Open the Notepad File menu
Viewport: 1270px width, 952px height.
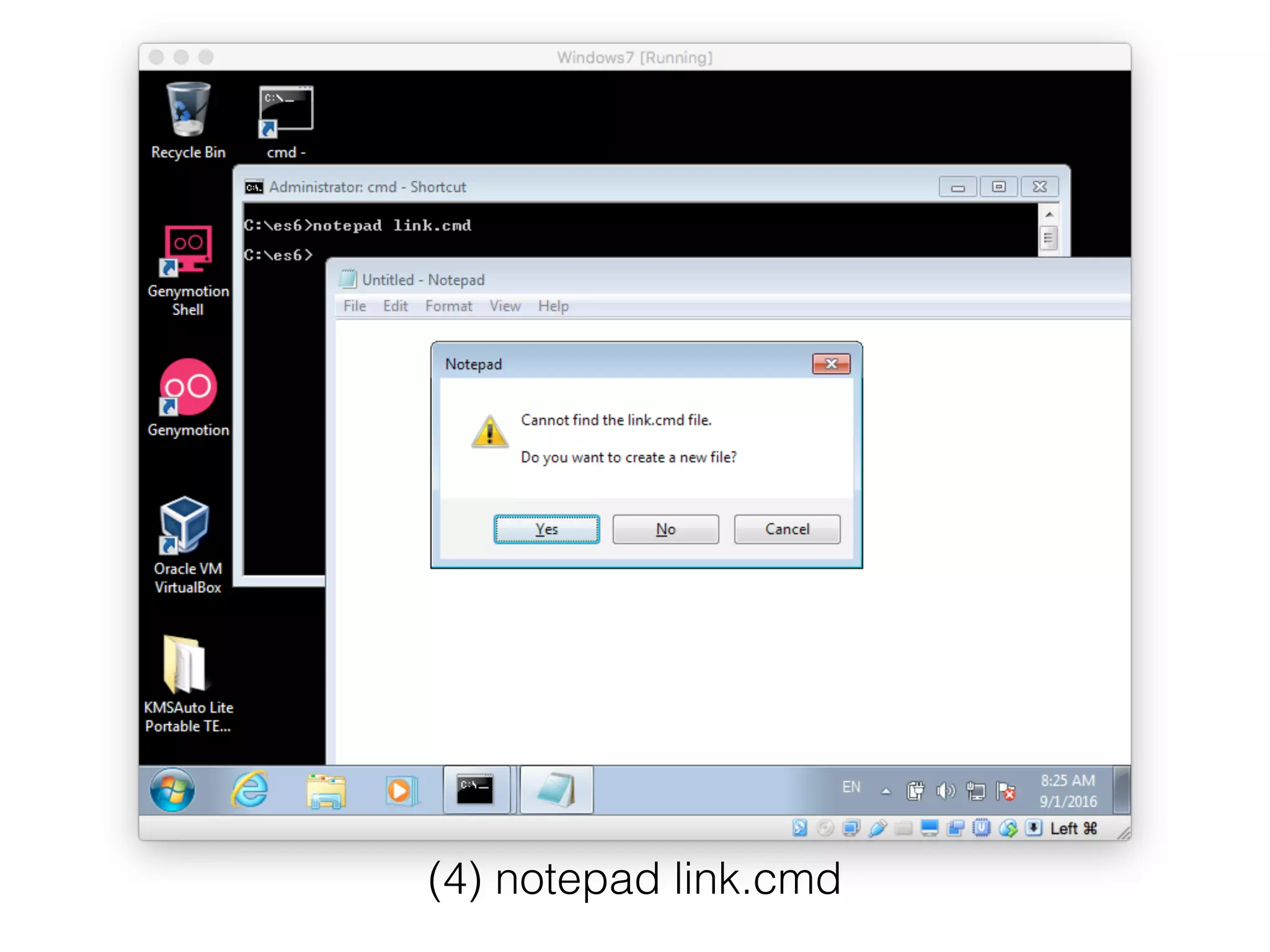click(355, 306)
